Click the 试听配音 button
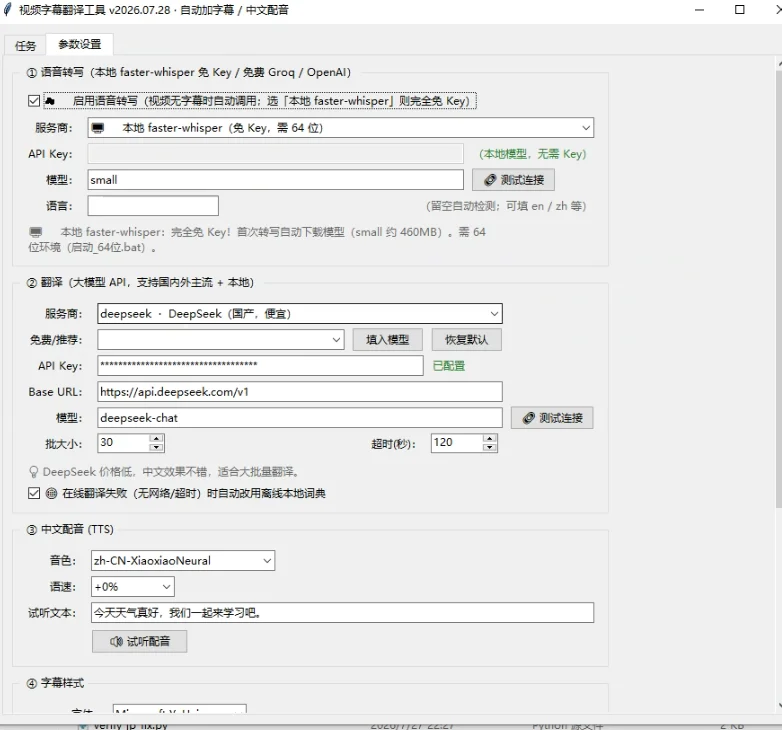The width and height of the screenshot is (782, 730). click(x=140, y=641)
